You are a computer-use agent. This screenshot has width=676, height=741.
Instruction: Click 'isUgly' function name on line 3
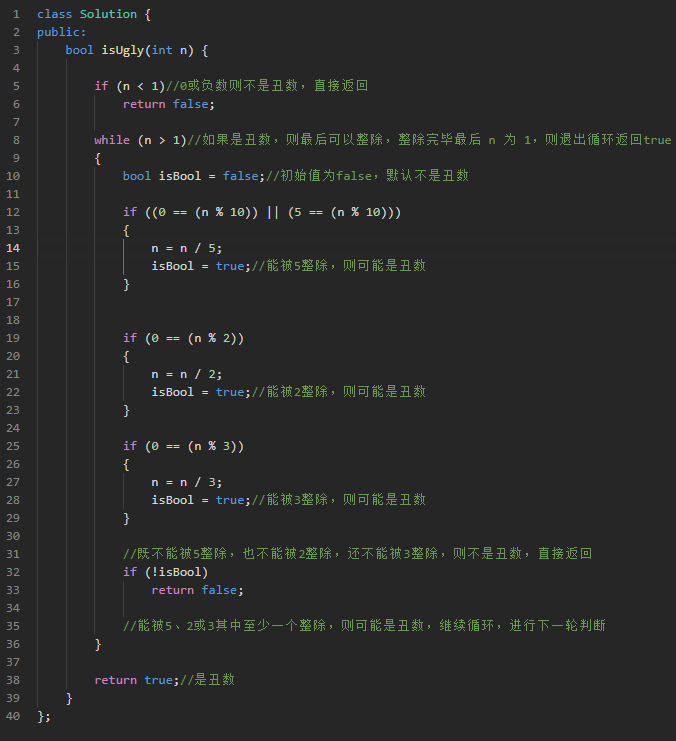tap(122, 50)
